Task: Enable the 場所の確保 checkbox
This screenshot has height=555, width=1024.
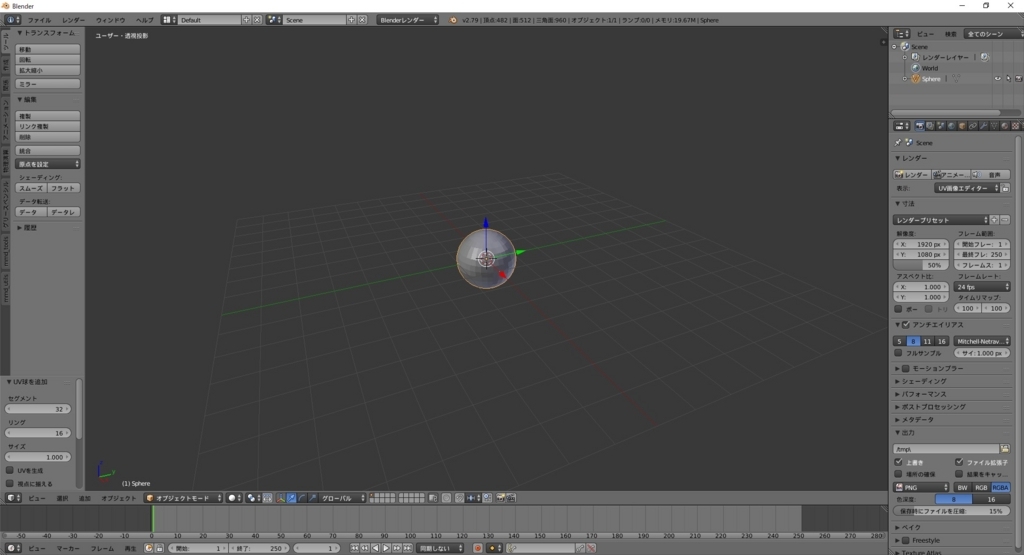Action: click(x=899, y=473)
